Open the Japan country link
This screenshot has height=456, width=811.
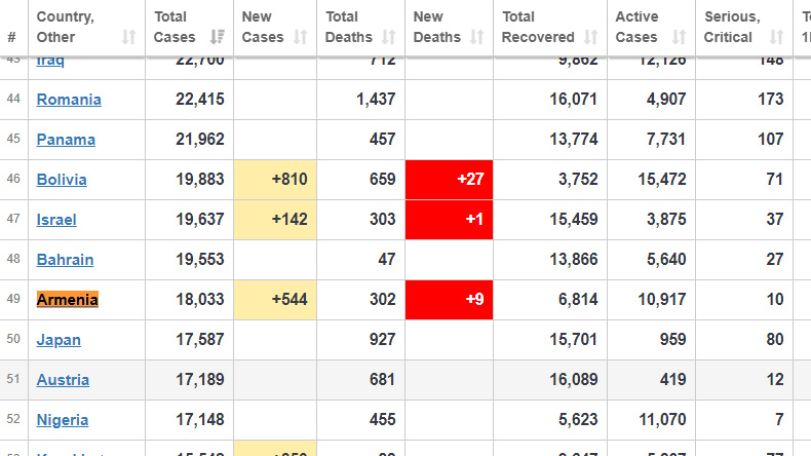pyautogui.click(x=58, y=340)
